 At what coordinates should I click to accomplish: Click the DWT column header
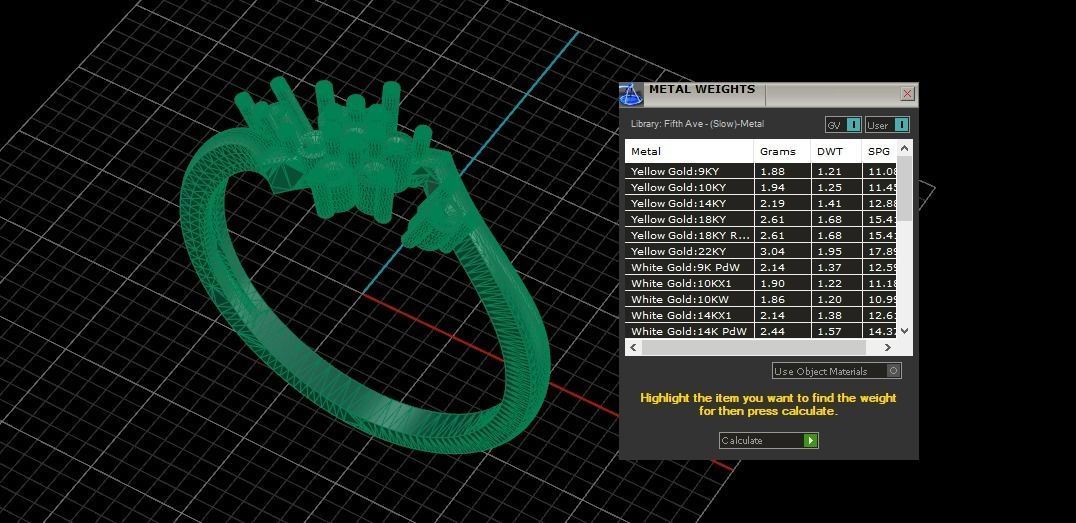click(x=836, y=152)
